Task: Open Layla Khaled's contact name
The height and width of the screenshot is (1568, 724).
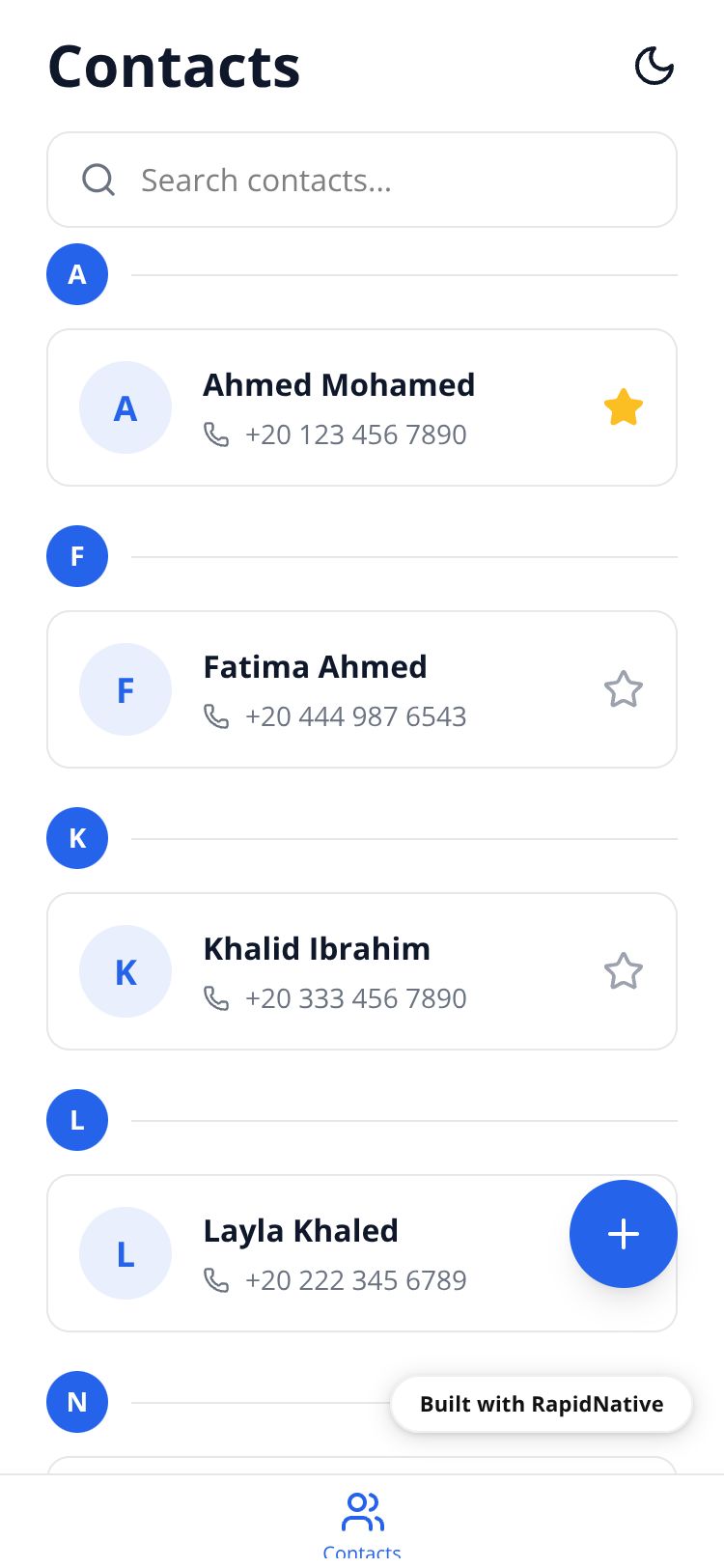Action: [x=300, y=1231]
